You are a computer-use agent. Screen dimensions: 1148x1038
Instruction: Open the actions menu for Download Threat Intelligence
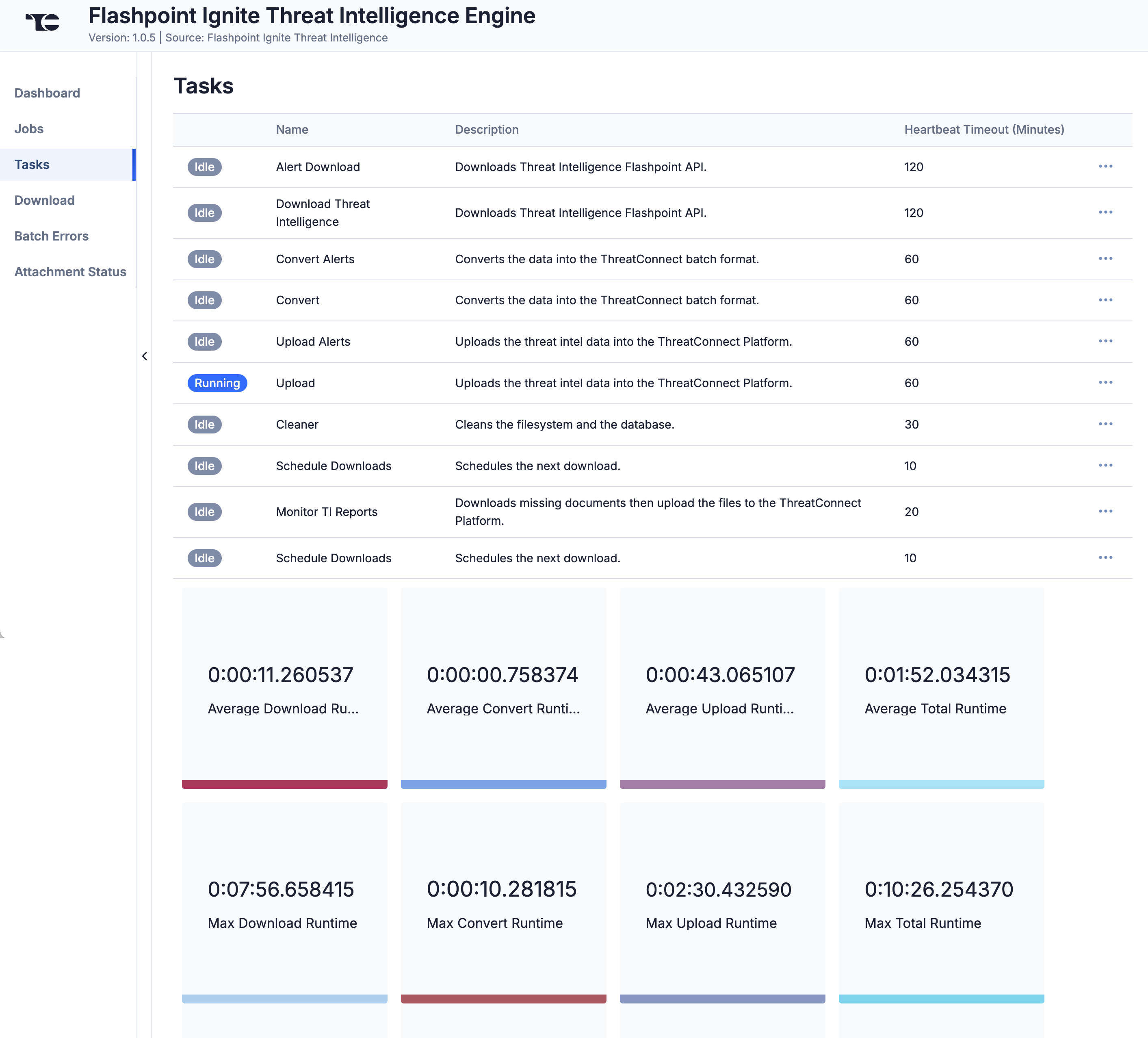tap(1107, 212)
